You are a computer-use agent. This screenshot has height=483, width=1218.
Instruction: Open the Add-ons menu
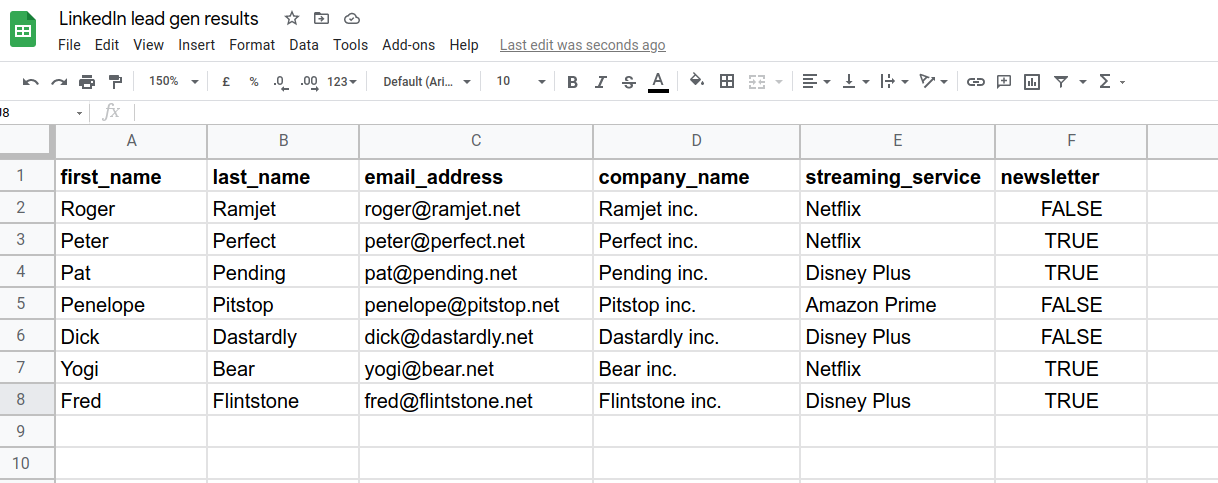[409, 45]
